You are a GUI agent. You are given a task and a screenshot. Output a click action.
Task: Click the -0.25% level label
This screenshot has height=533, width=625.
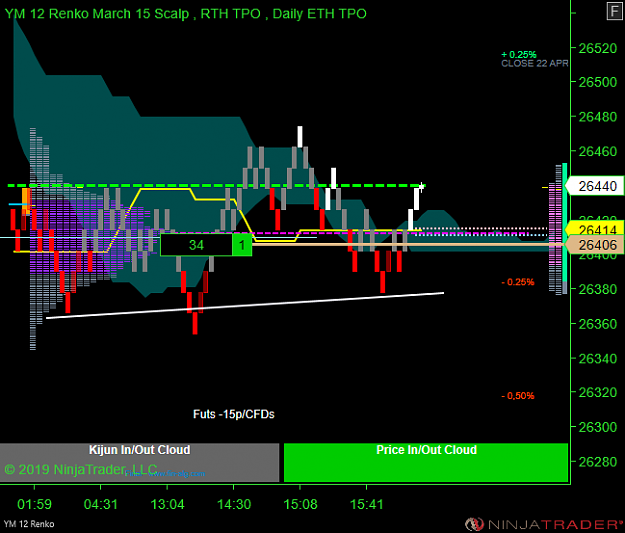tap(517, 282)
